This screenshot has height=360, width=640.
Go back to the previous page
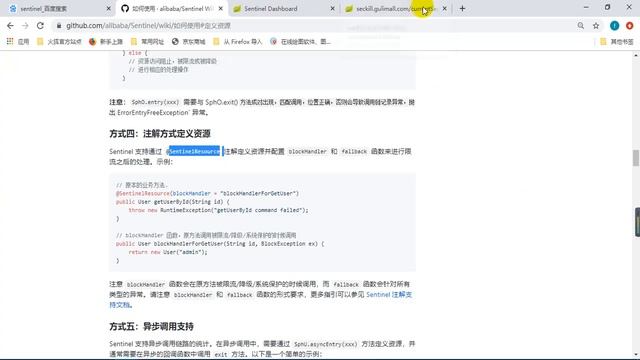10,26
